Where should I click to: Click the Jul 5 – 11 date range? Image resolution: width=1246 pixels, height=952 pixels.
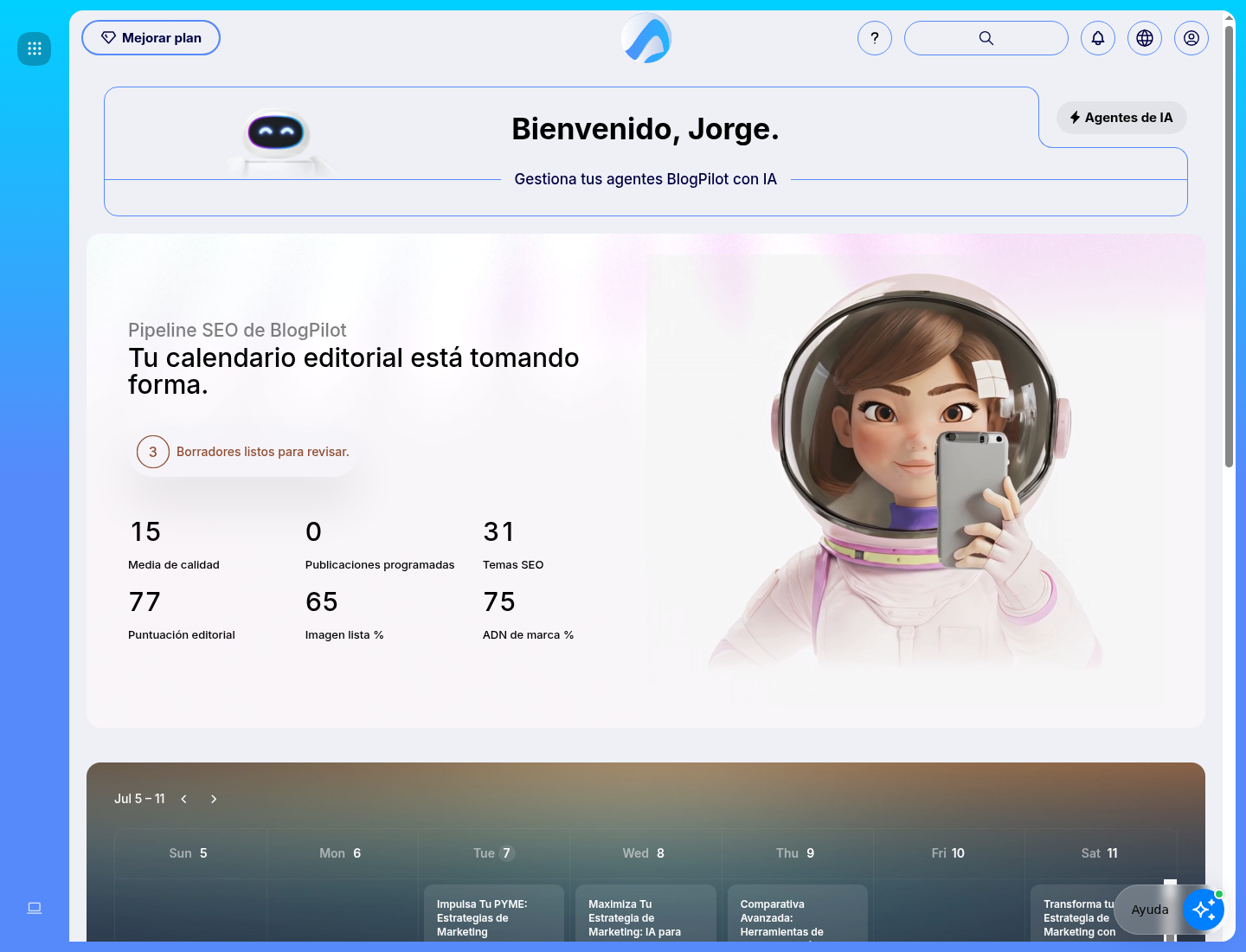(x=139, y=799)
